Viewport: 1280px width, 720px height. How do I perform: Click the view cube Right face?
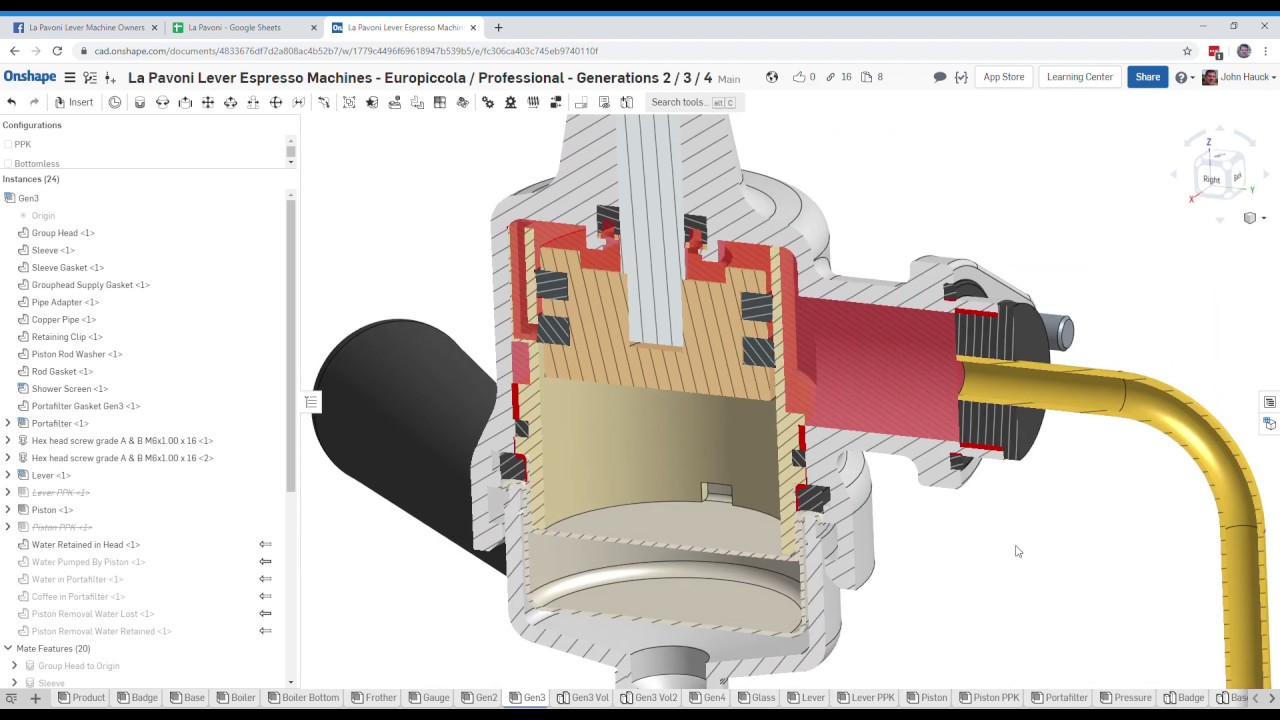(x=1212, y=179)
